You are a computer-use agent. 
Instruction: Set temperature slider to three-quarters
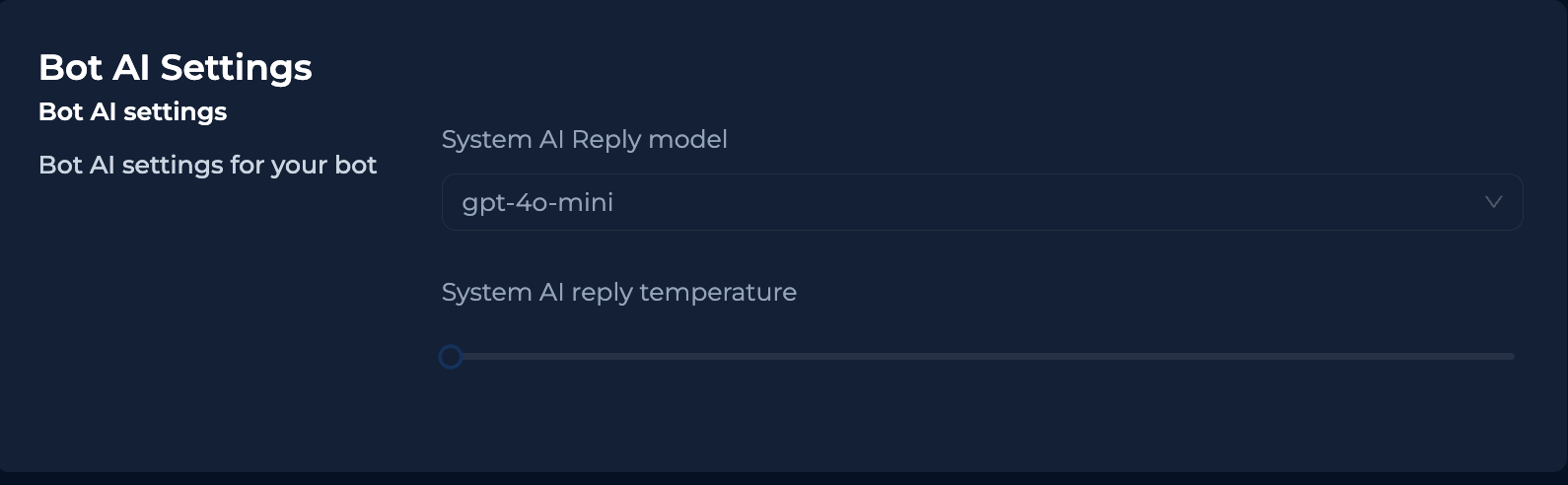[x=1247, y=357]
